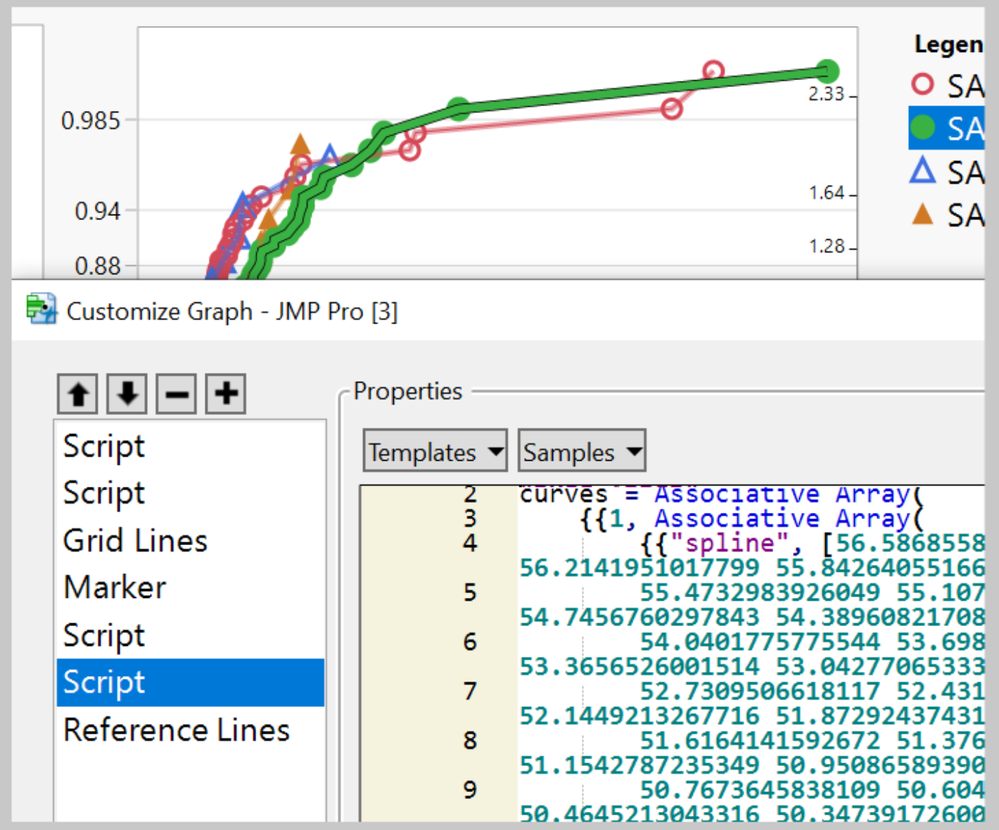Viewport: 999px width, 830px height.
Task: Select the first Script entry in list
Action: pyautogui.click(x=190, y=446)
